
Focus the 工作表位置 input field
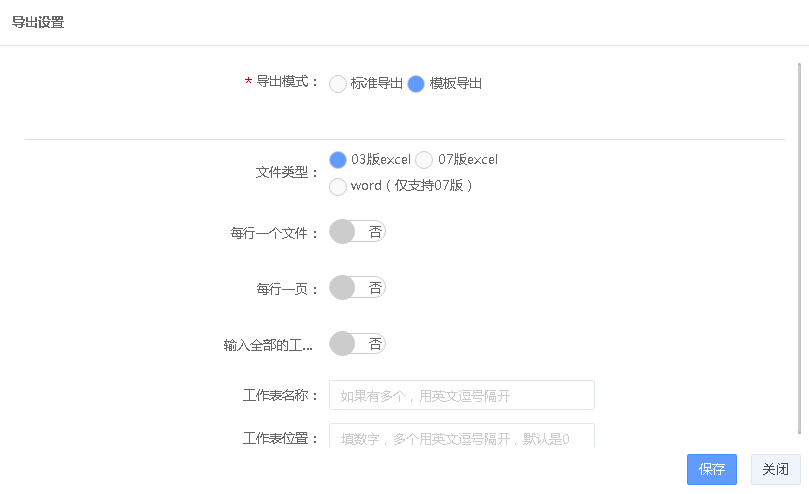pos(461,437)
